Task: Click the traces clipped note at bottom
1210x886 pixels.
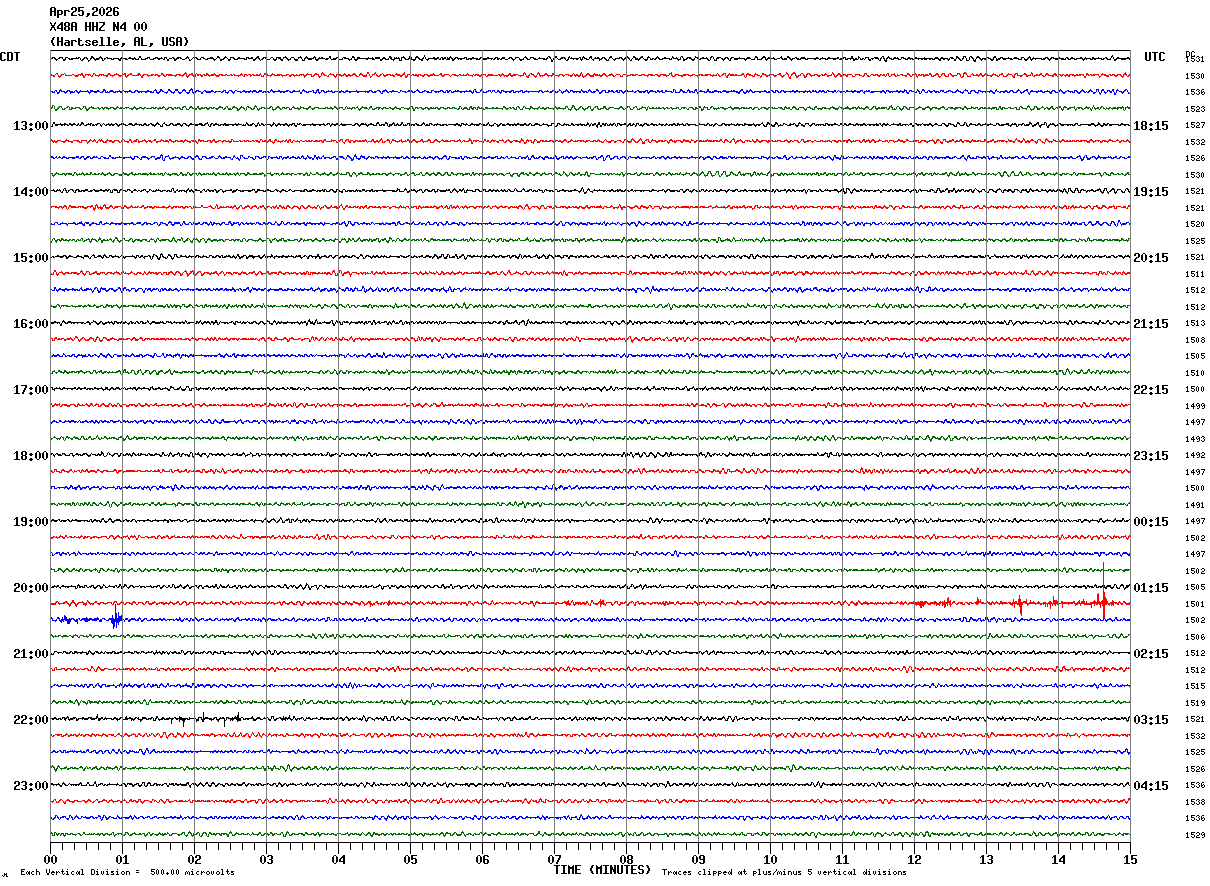Action: 784,873
